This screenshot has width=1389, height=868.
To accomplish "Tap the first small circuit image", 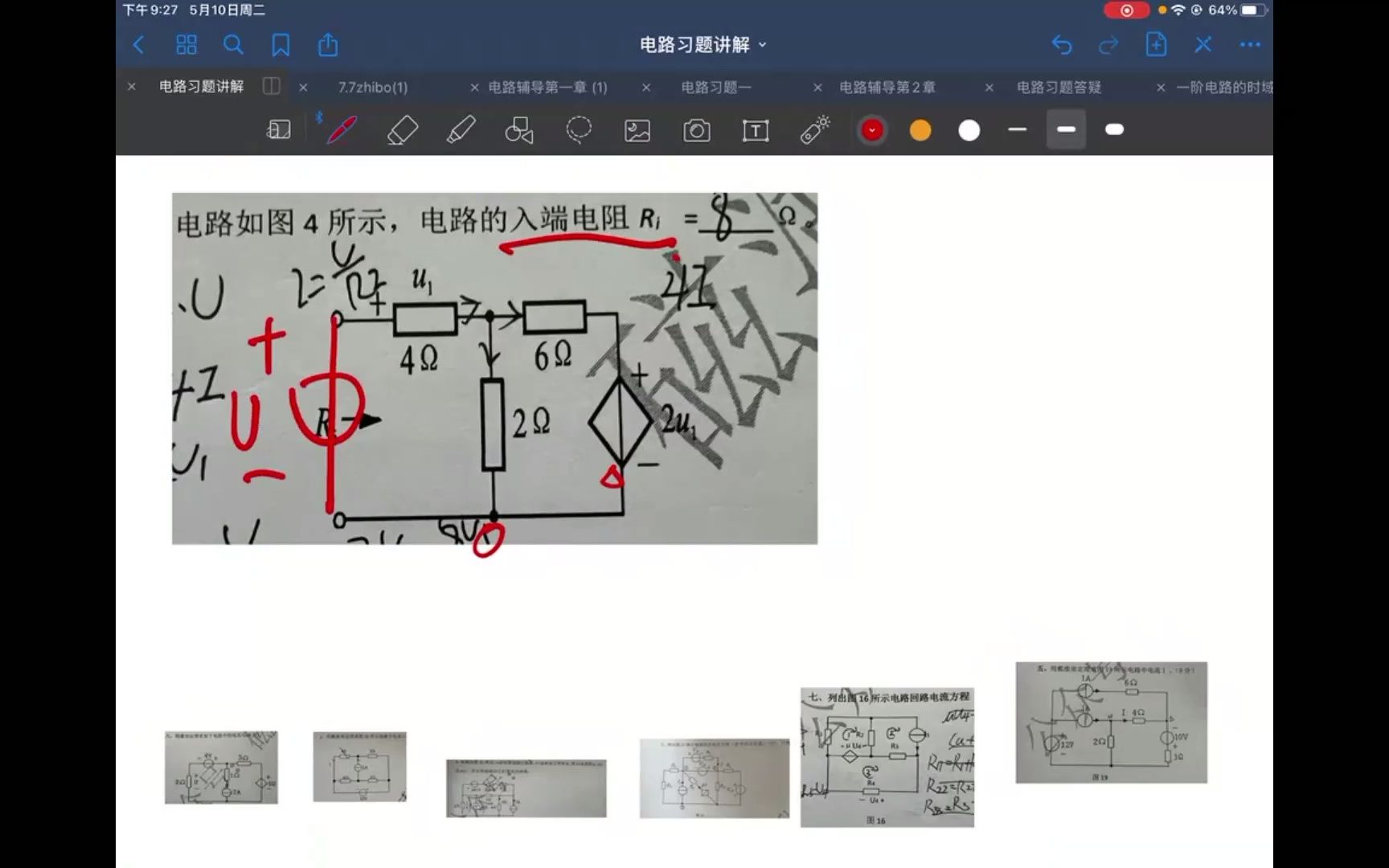I will point(221,768).
